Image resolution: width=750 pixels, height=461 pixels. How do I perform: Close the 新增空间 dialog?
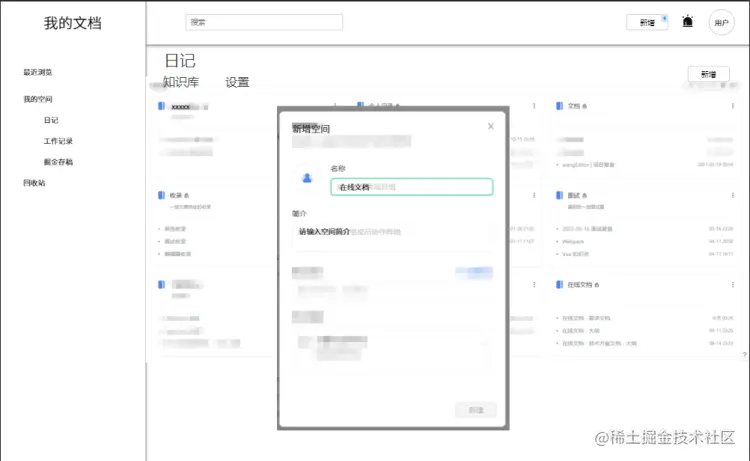[490, 126]
